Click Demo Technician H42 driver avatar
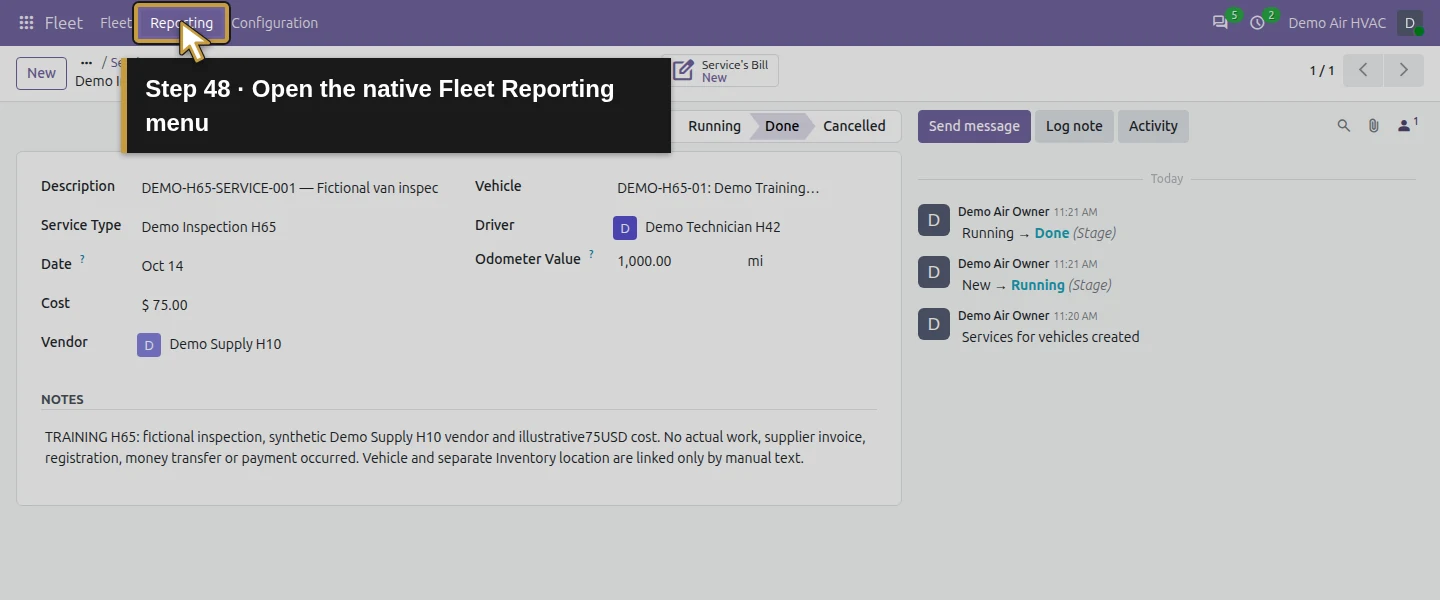This screenshot has width=1440, height=600. pyautogui.click(x=625, y=228)
